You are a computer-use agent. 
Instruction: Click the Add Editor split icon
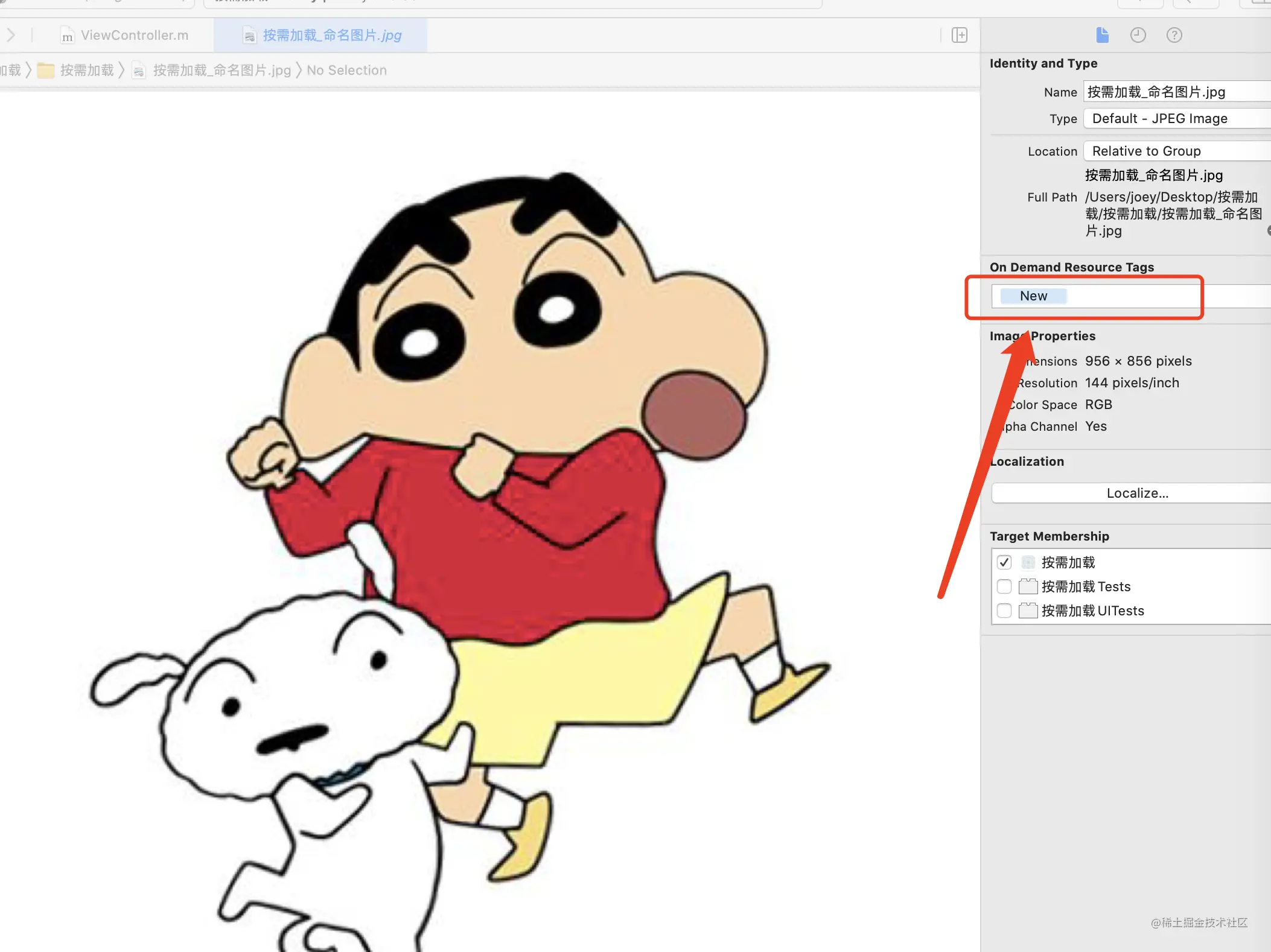[x=959, y=35]
